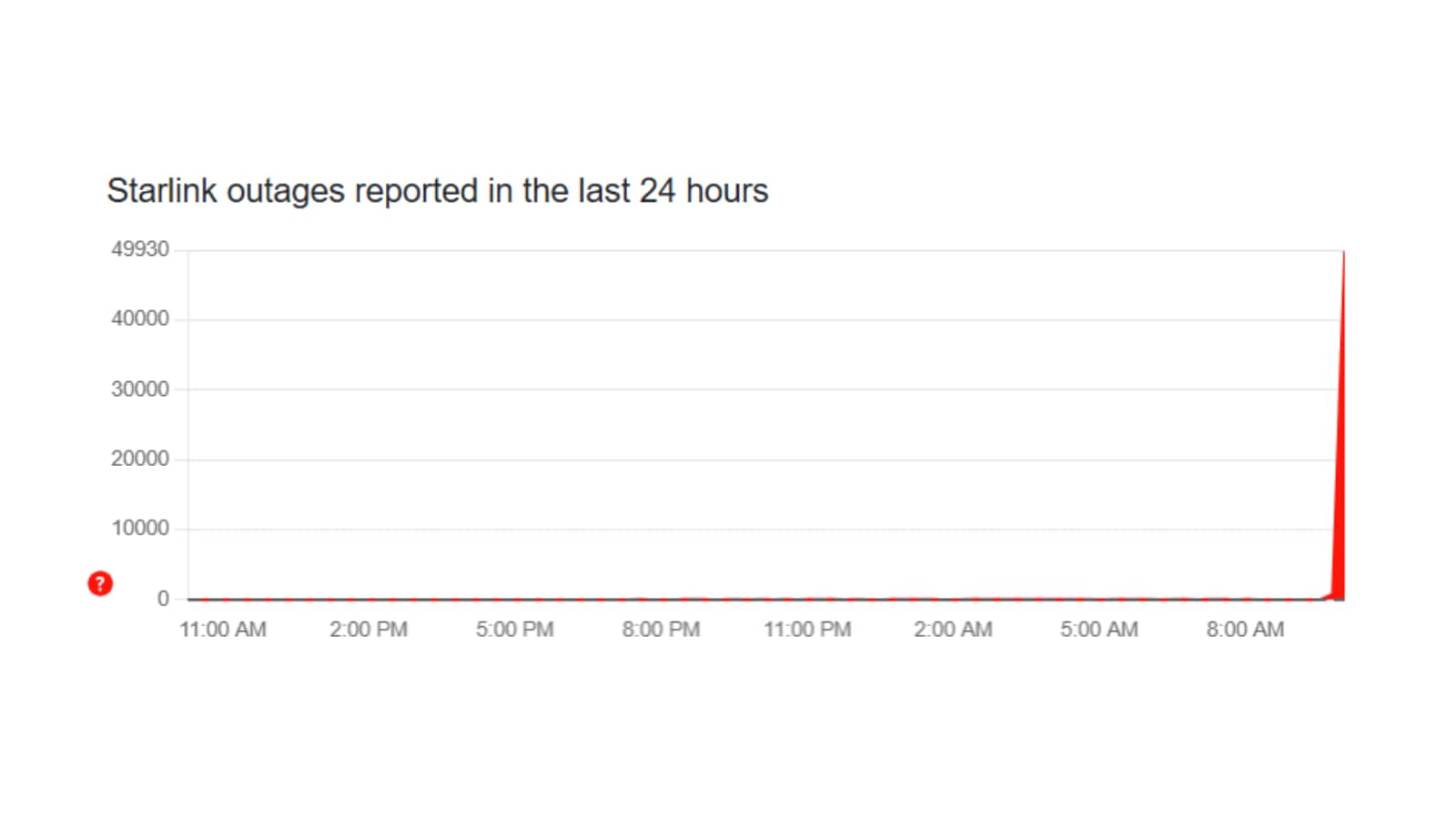Select the 20000 y-axis label

[x=140, y=459]
